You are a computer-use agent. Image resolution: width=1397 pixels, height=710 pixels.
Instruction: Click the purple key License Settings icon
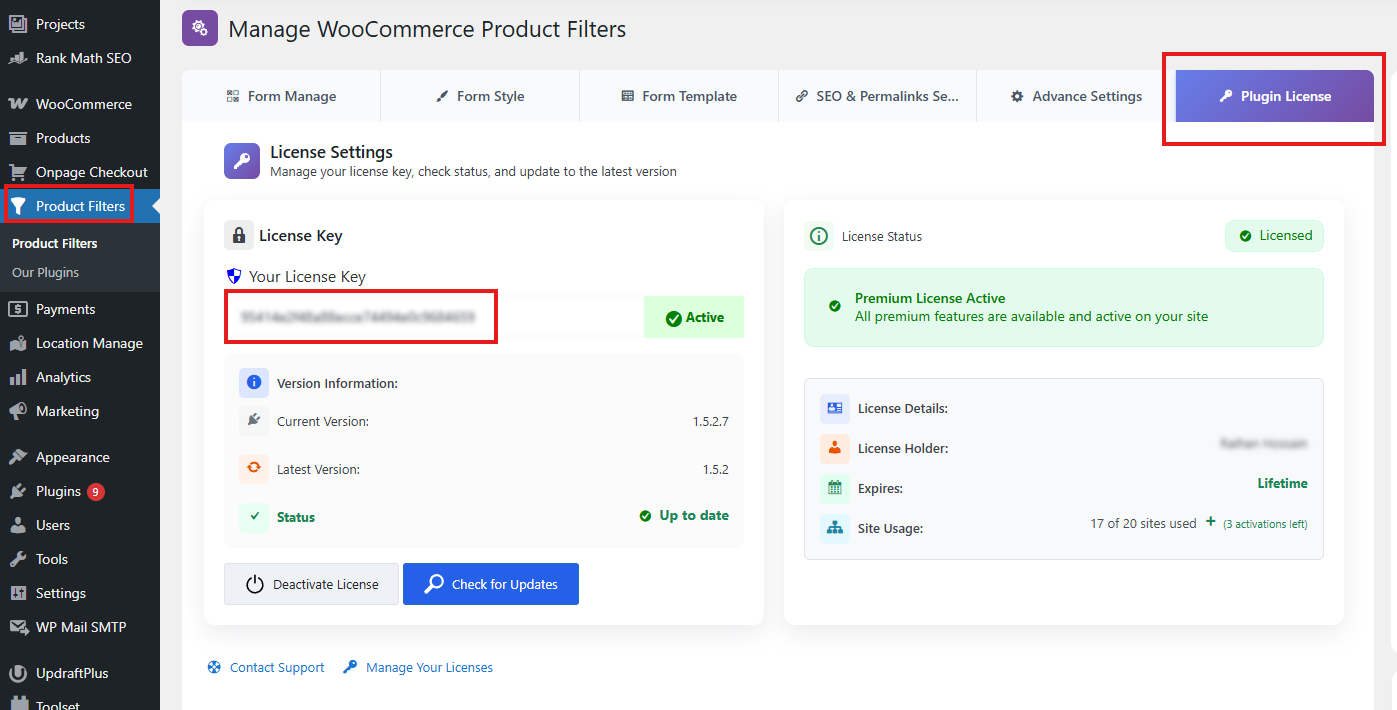click(242, 161)
